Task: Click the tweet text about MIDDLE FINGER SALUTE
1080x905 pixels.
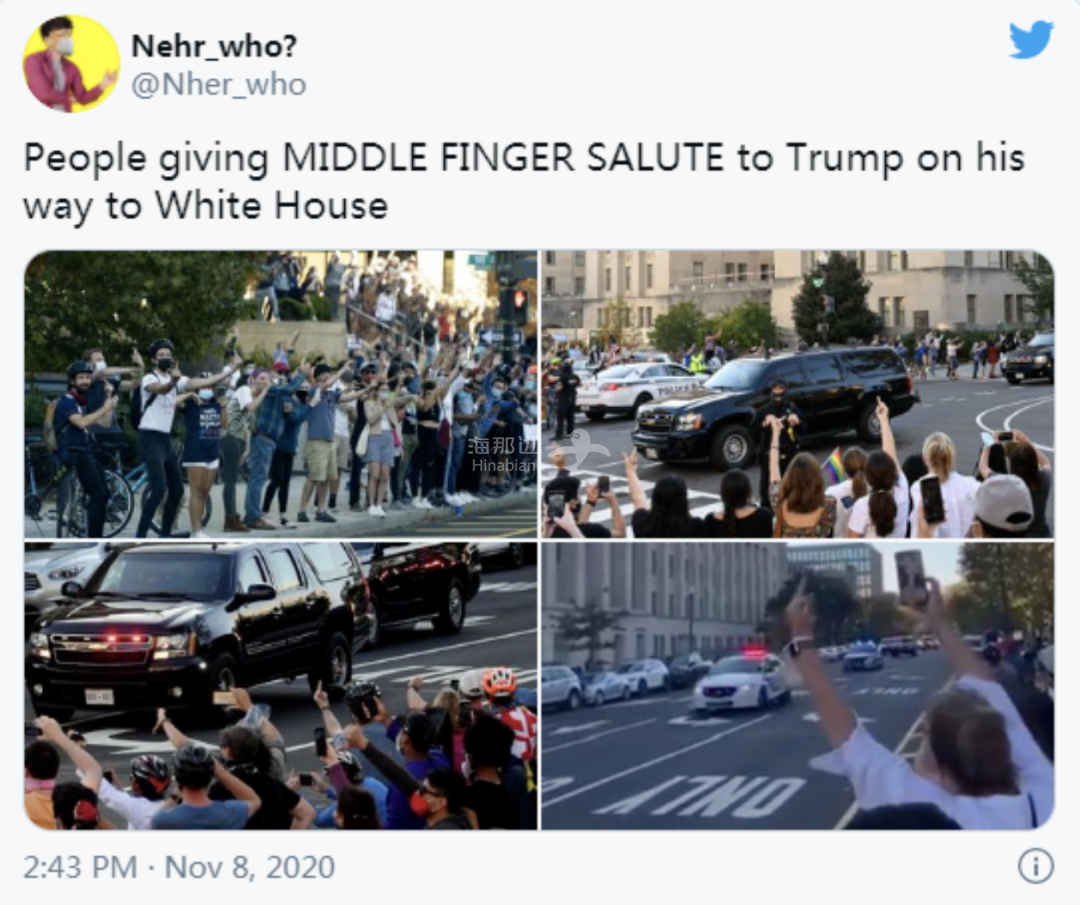Action: coord(523,181)
